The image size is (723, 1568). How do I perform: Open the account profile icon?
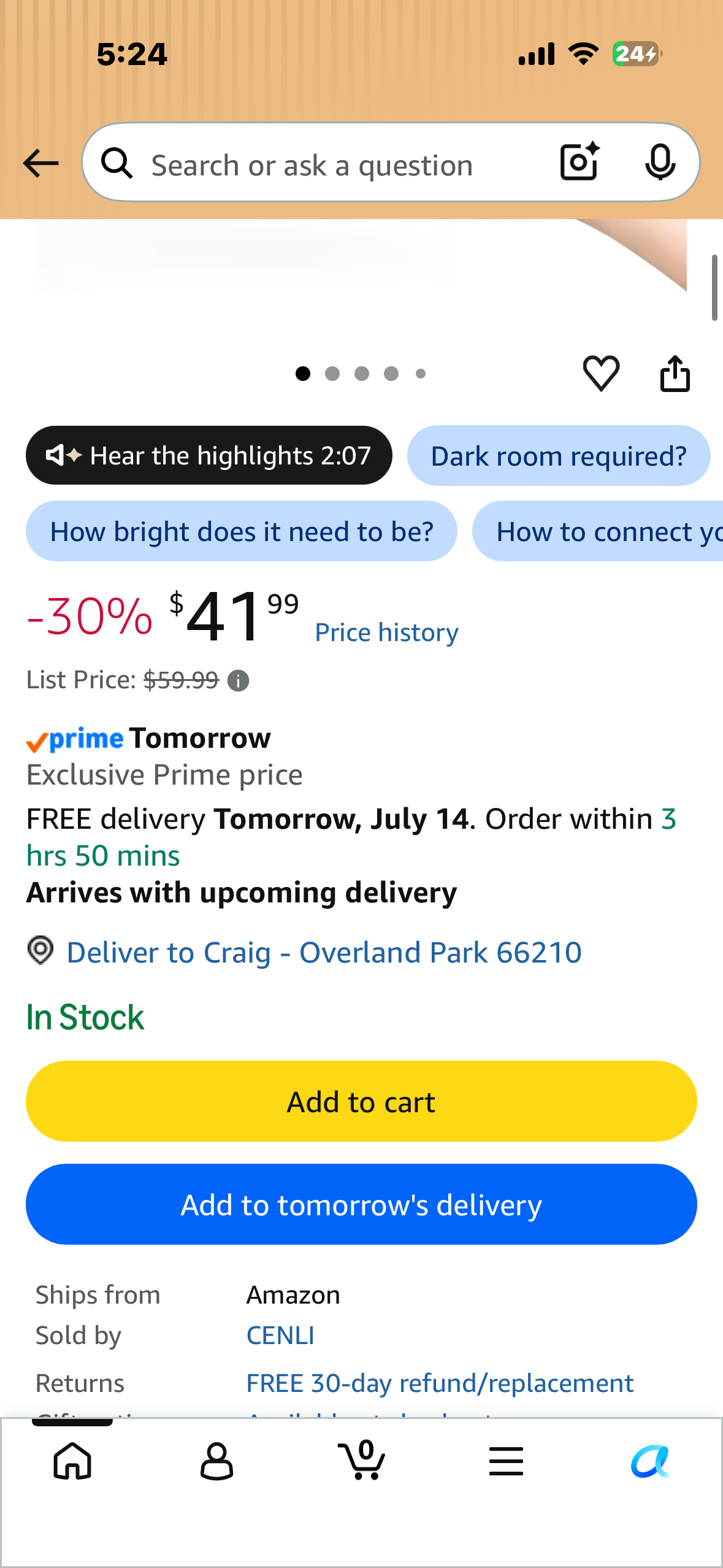click(217, 1461)
